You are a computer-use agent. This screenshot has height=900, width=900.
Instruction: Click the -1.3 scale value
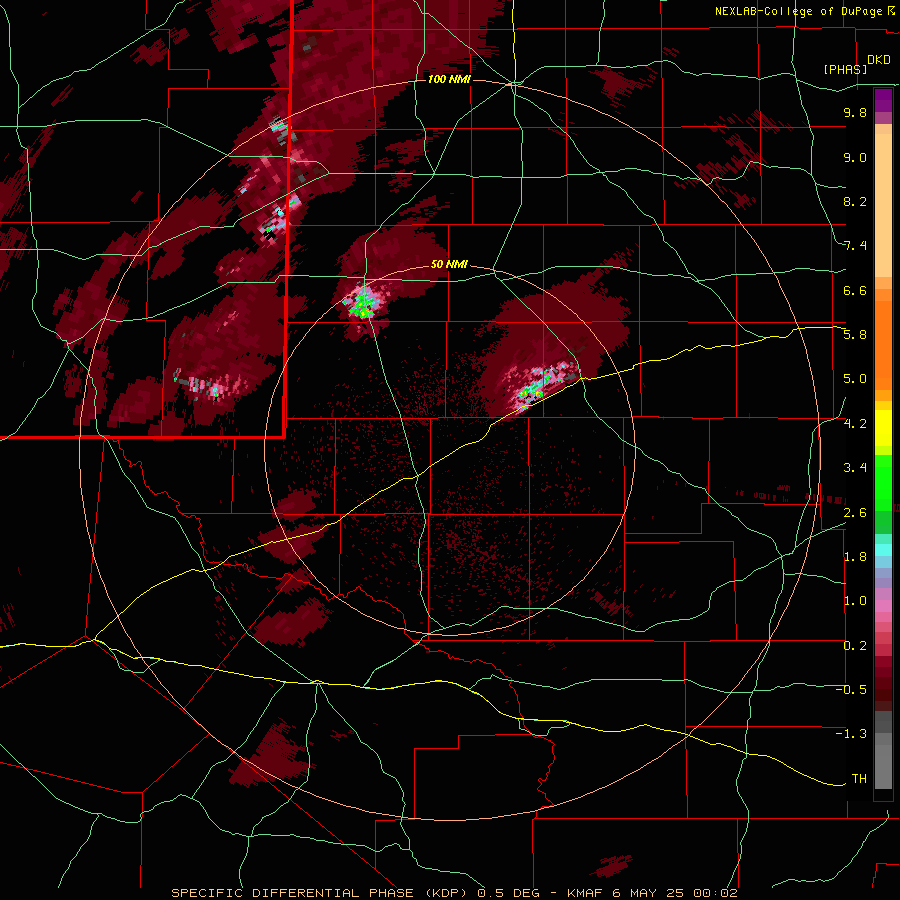851,734
